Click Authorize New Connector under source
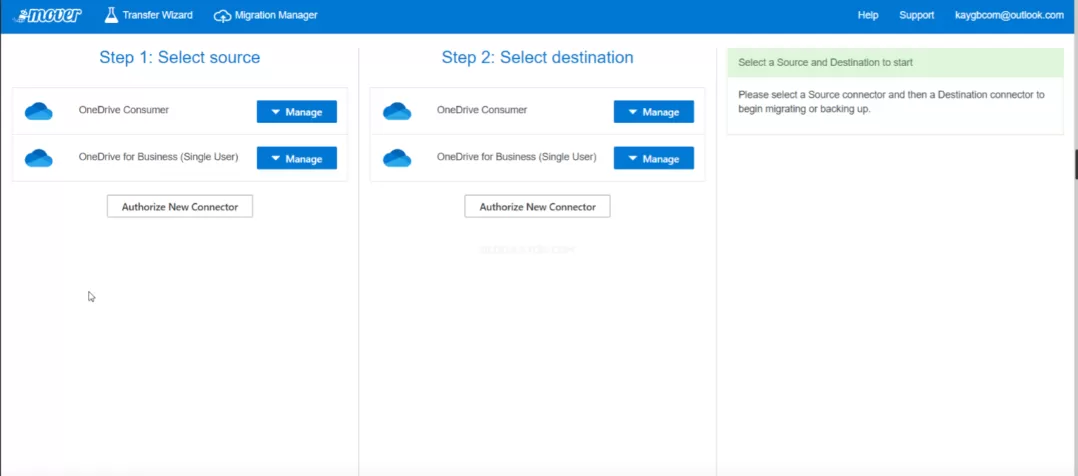The image size is (1078, 476). coord(180,206)
